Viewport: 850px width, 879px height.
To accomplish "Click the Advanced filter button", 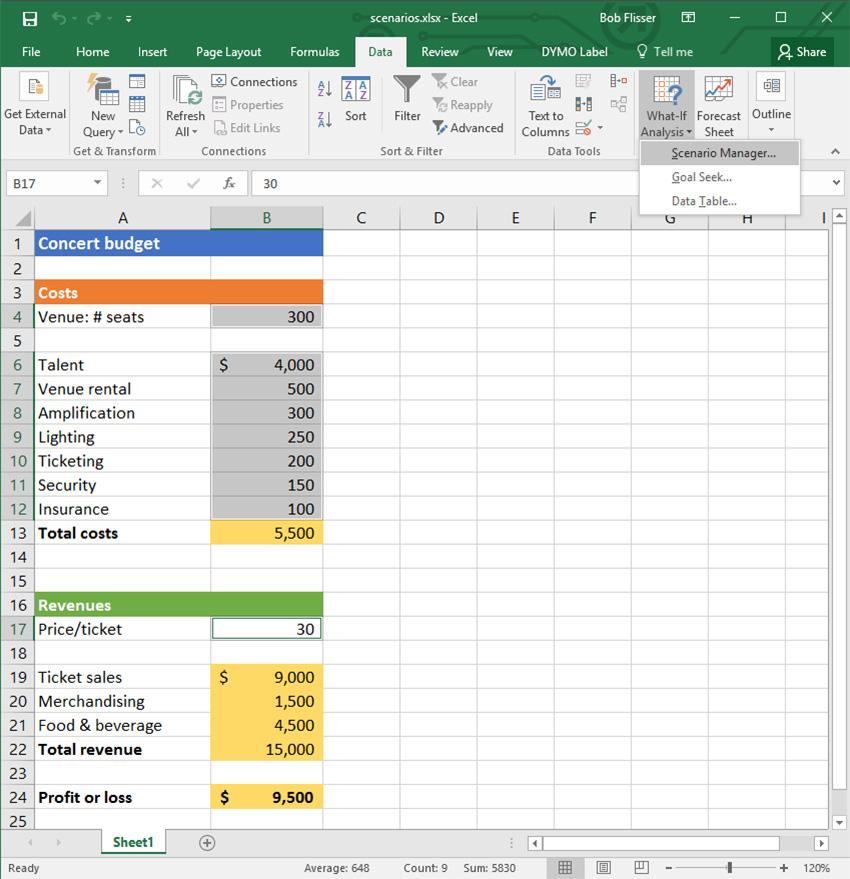I will (x=468, y=128).
